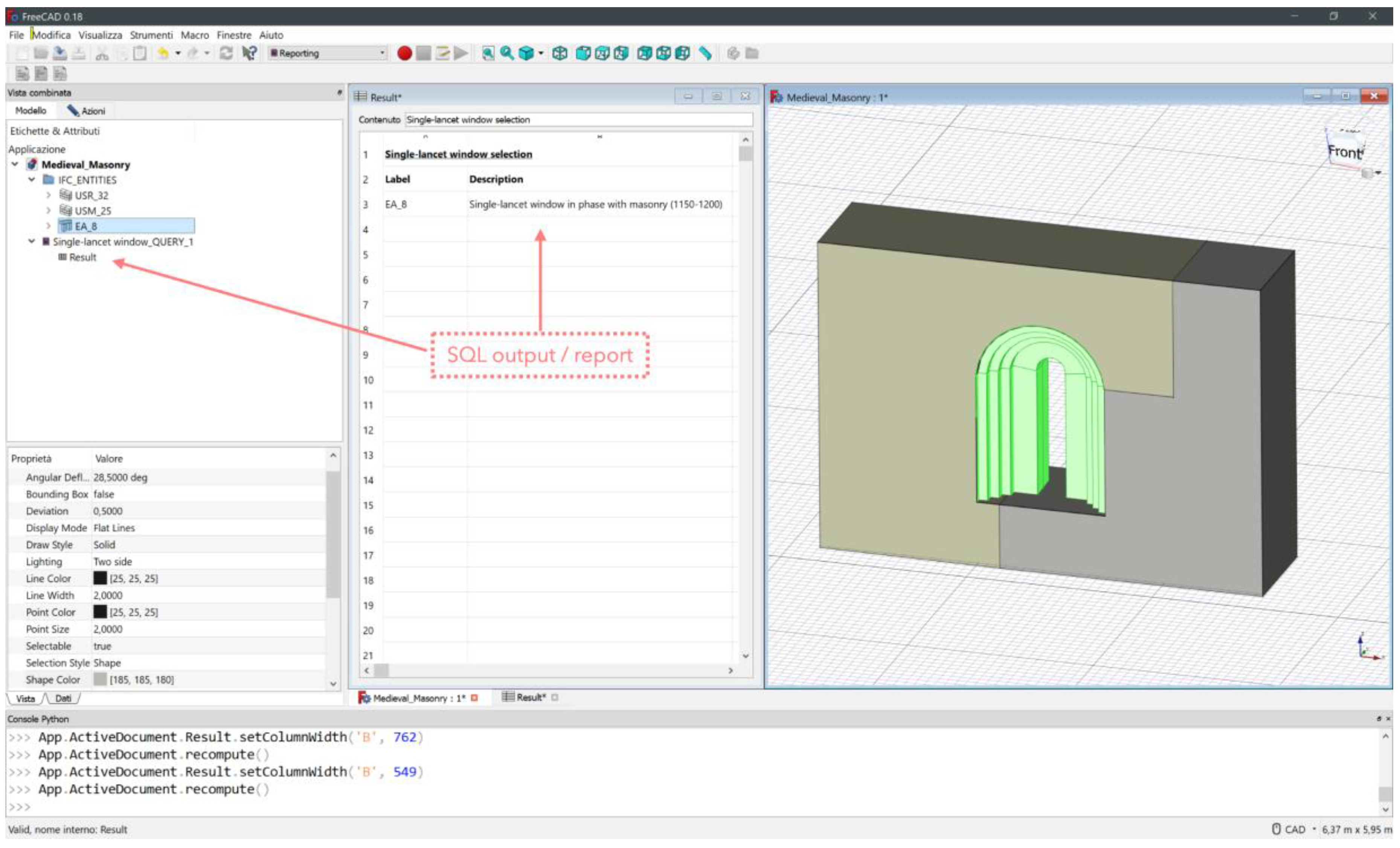Click the Line Color black swatch
The width and height of the screenshot is (1400, 848).
click(100, 578)
